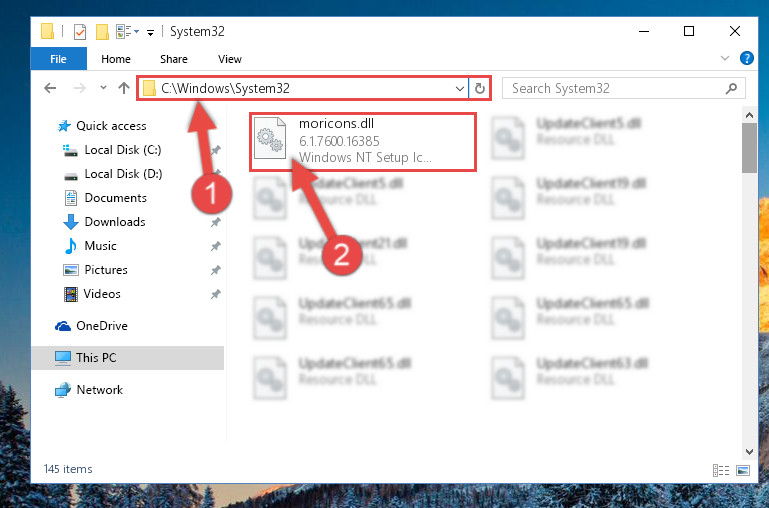The width and height of the screenshot is (769, 508).
Task: Click the New folder quick access toolbar icon
Action: click(x=102, y=32)
